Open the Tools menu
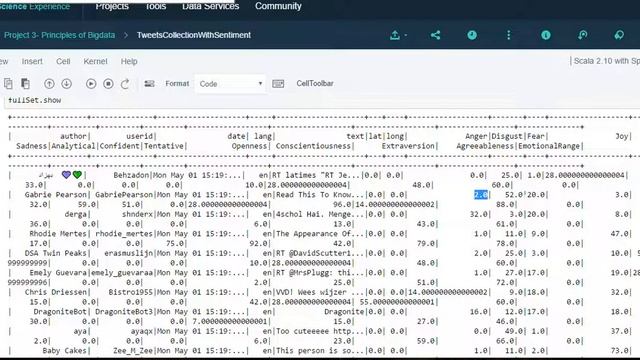The height and width of the screenshot is (360, 640). tap(156, 6)
